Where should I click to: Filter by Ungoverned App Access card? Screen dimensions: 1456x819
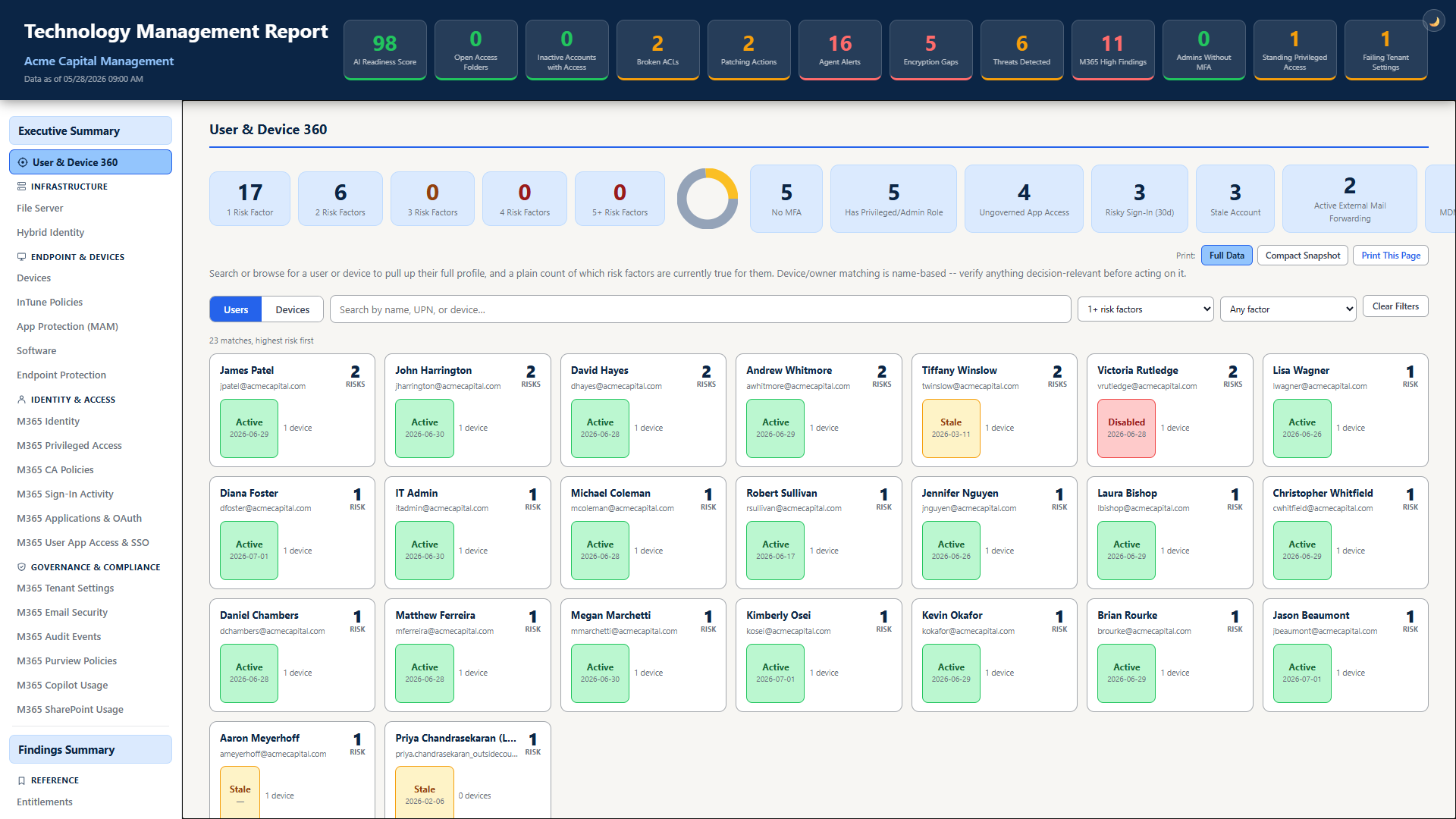tap(1024, 199)
